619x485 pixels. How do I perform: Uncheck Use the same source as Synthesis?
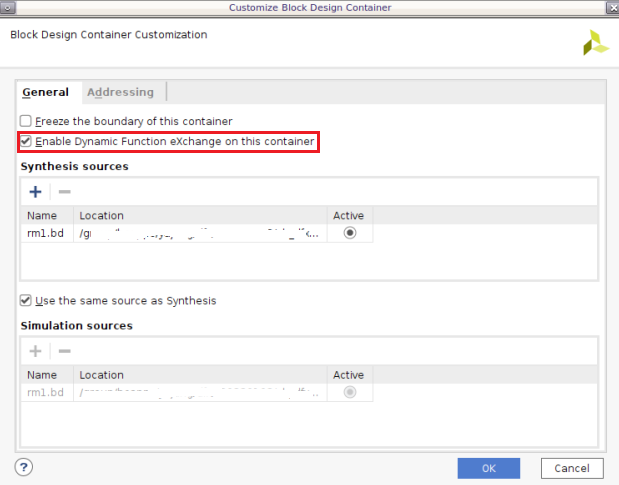click(x=26, y=300)
